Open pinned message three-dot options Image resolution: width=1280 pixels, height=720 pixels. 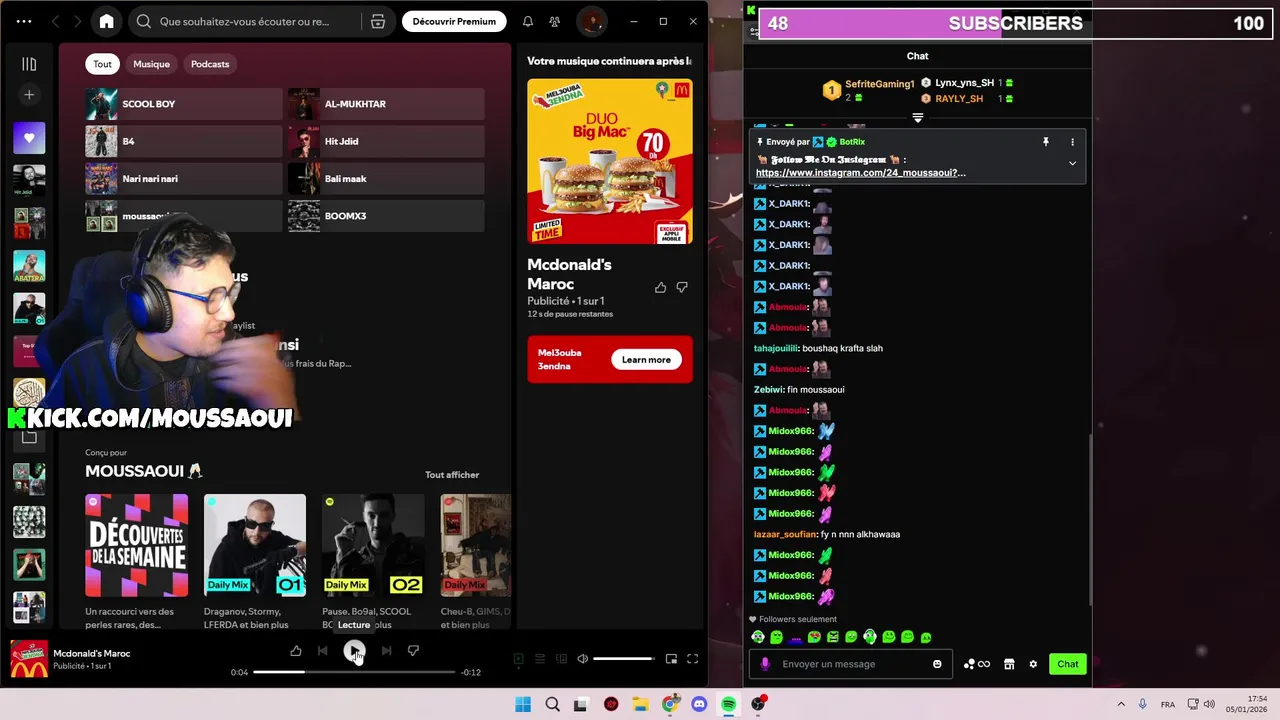1072,142
